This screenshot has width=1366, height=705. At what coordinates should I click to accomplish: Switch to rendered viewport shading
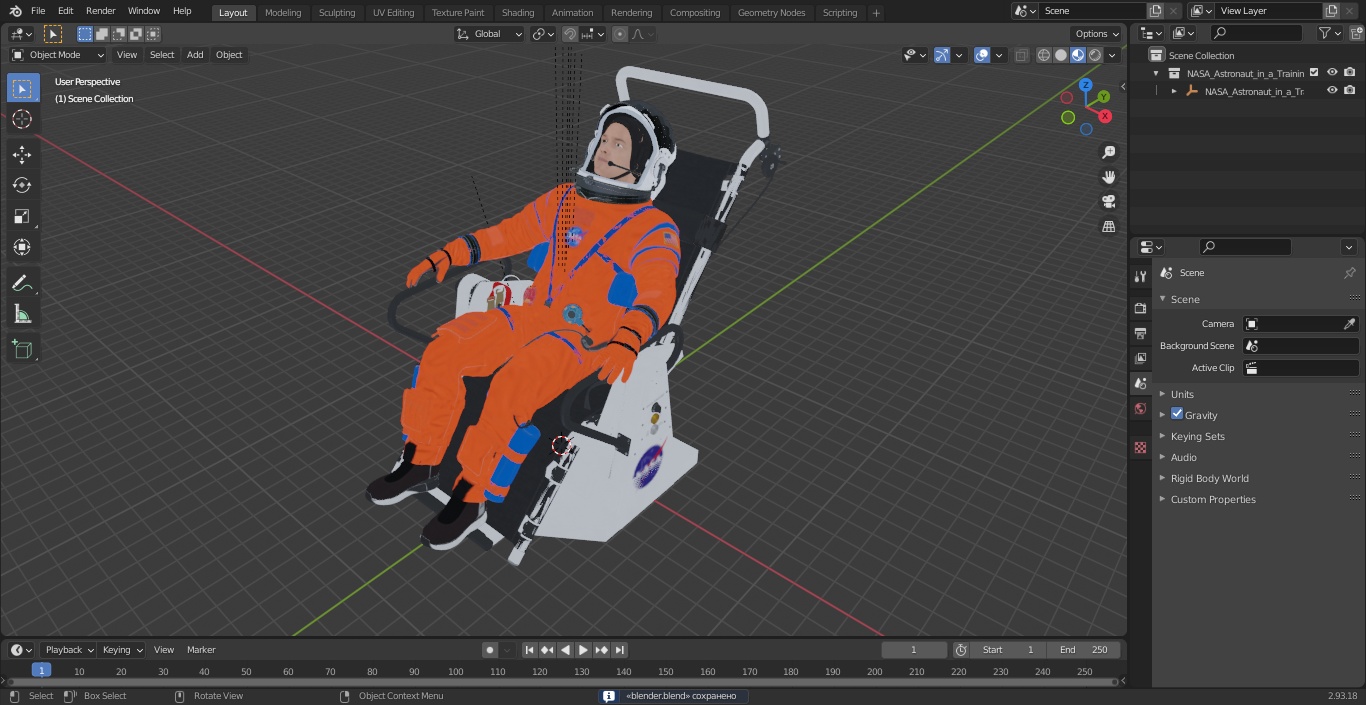click(1095, 55)
